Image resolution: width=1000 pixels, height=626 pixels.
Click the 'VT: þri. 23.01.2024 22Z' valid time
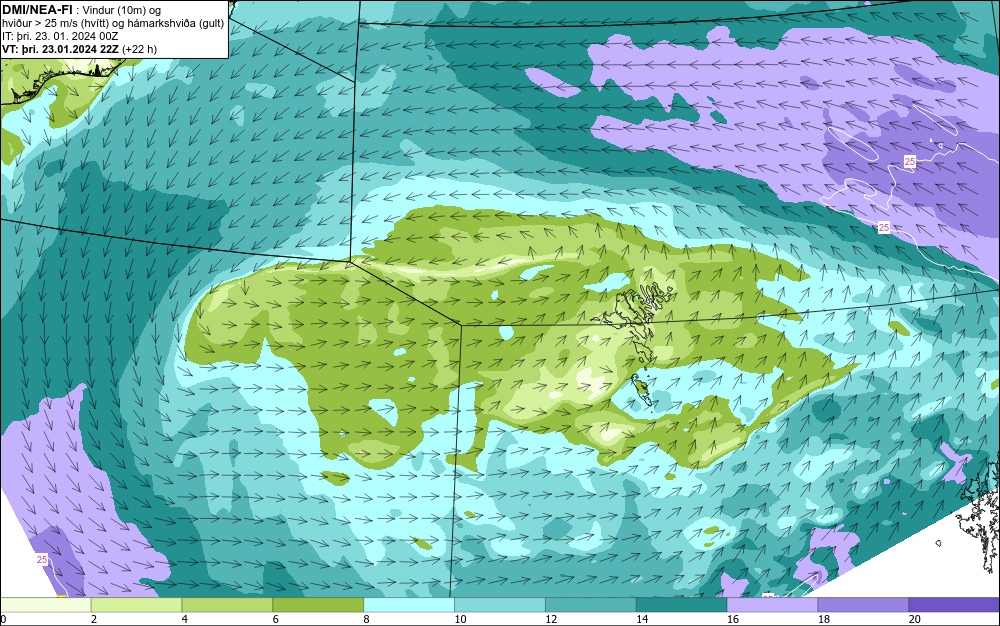(x=60, y=49)
